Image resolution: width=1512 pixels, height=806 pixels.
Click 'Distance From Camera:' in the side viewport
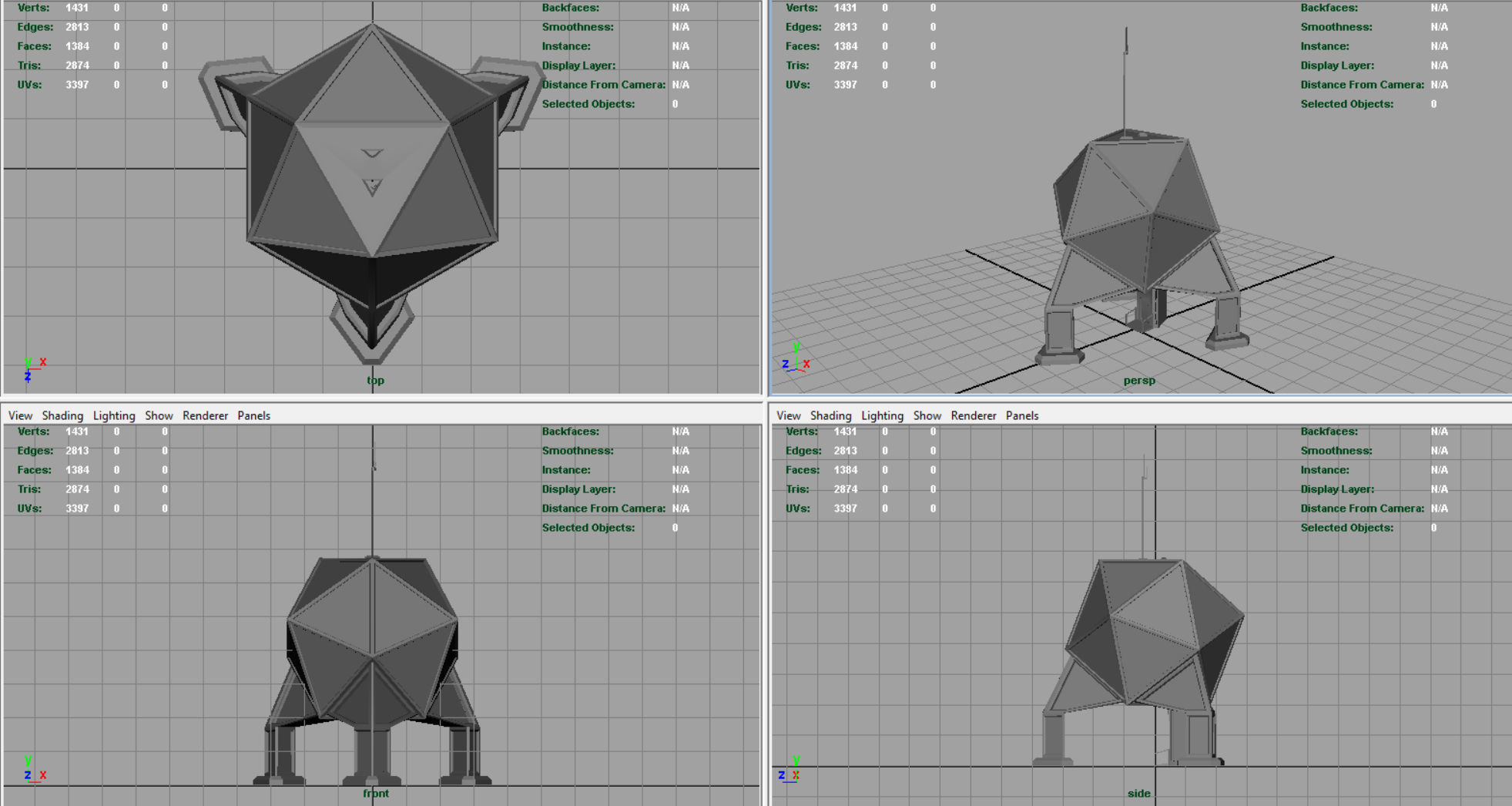coord(1363,509)
